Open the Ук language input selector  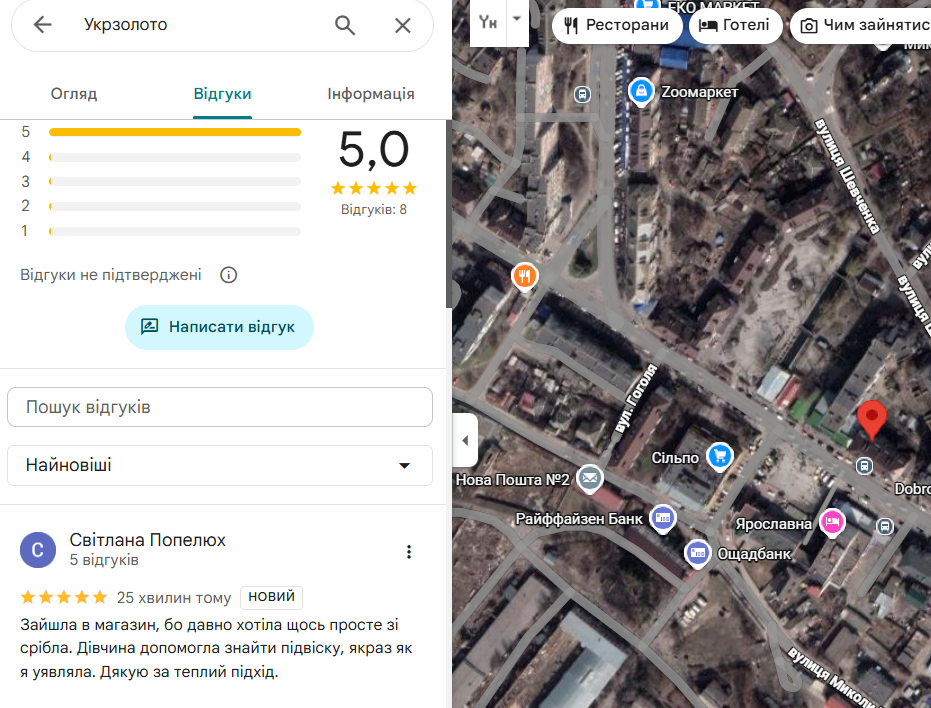[x=488, y=23]
